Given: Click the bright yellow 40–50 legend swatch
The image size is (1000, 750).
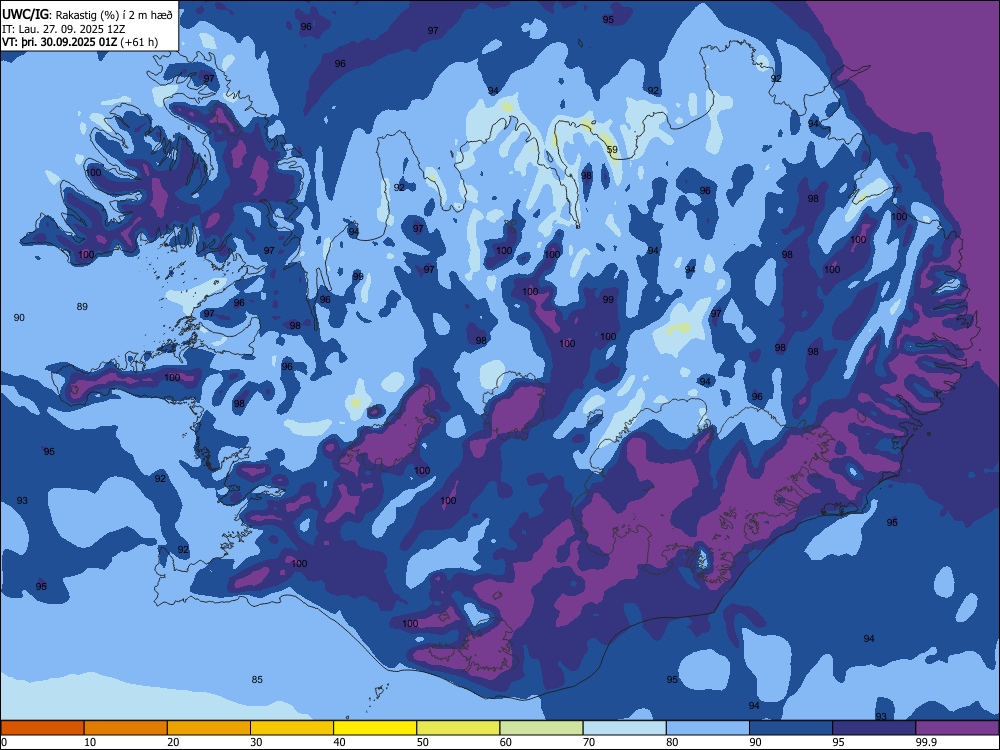Looking at the screenshot, I should pyautogui.click(x=375, y=728).
